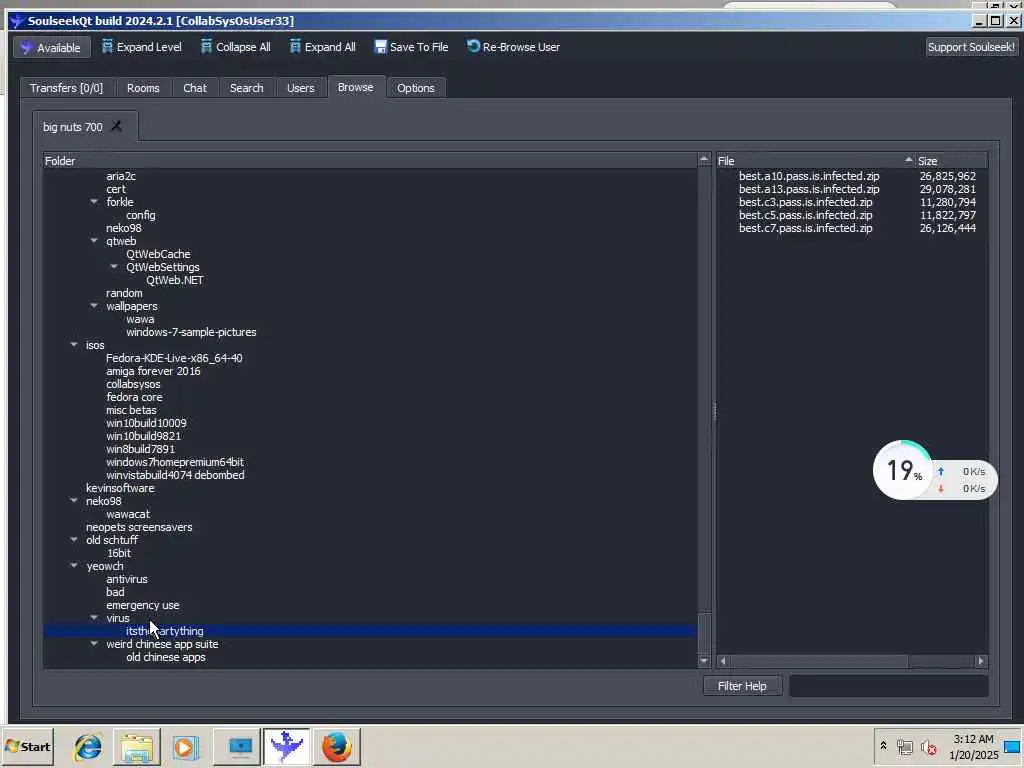Click Re-Browse User button
1024x768 pixels.
pos(513,47)
